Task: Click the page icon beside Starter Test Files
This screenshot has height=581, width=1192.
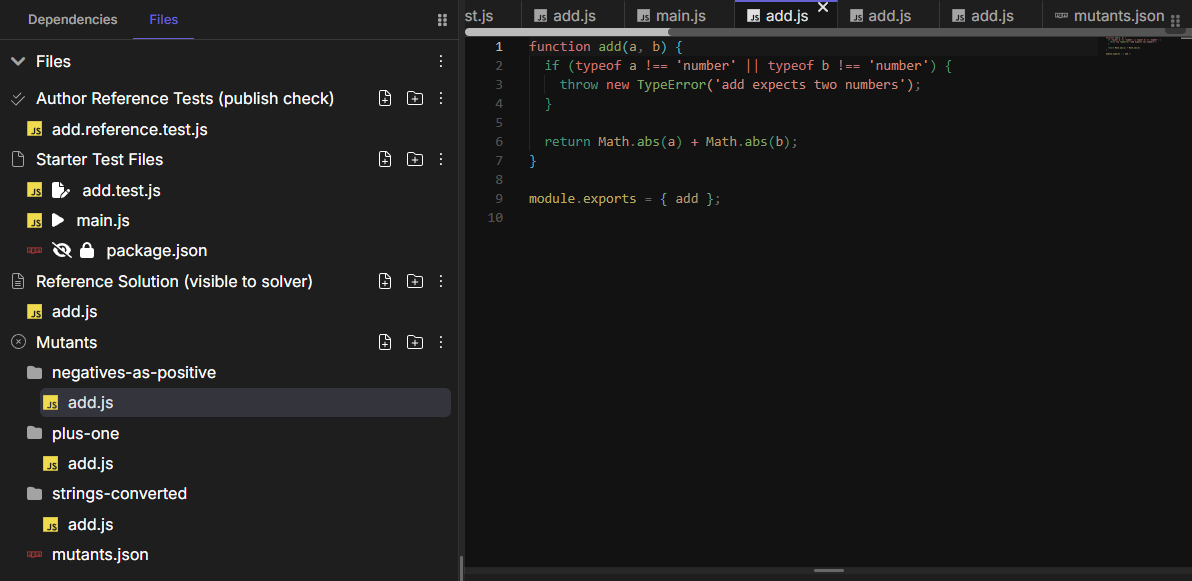Action: pyautogui.click(x=18, y=160)
